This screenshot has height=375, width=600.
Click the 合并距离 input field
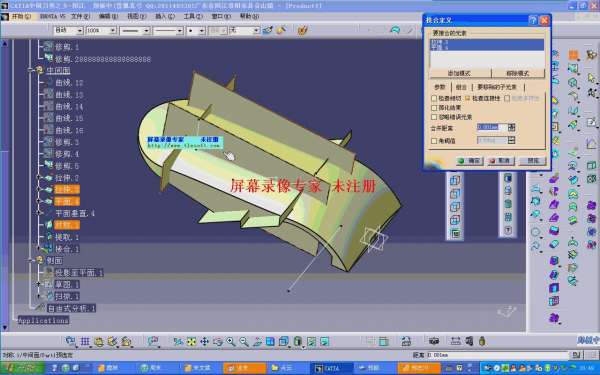click(x=492, y=127)
